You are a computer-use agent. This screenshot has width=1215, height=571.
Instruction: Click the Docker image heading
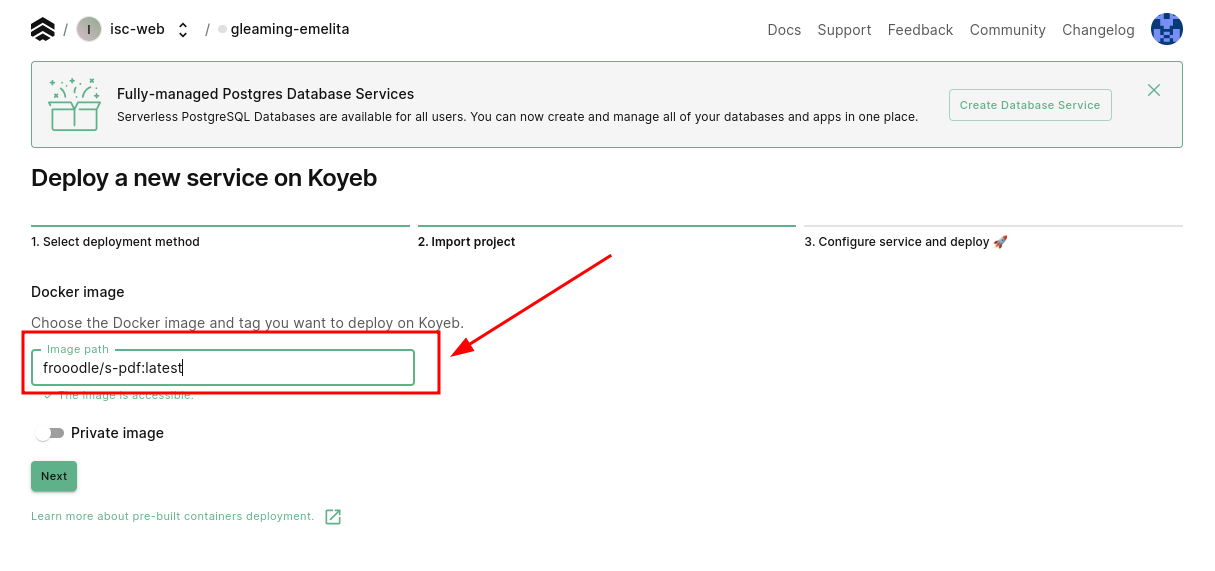coord(78,292)
